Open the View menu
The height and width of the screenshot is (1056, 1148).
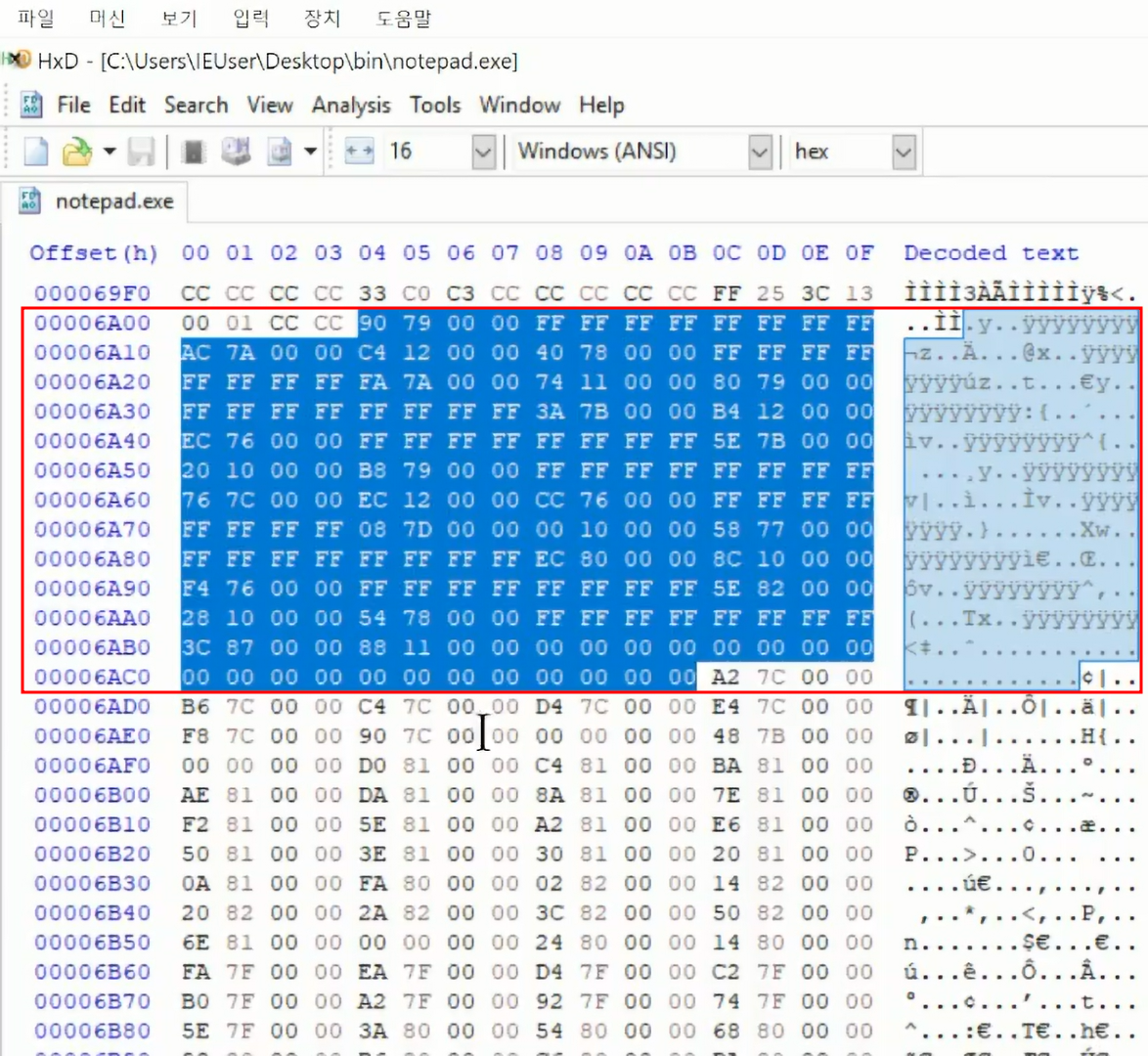pos(270,106)
